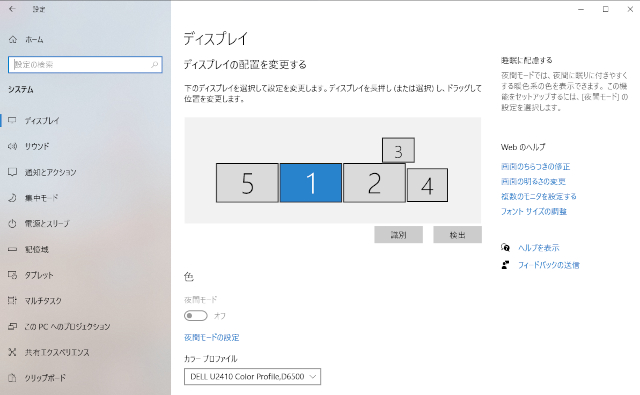Maximize the settings window
Viewport: 640px width, 395px height.
coord(606,9)
